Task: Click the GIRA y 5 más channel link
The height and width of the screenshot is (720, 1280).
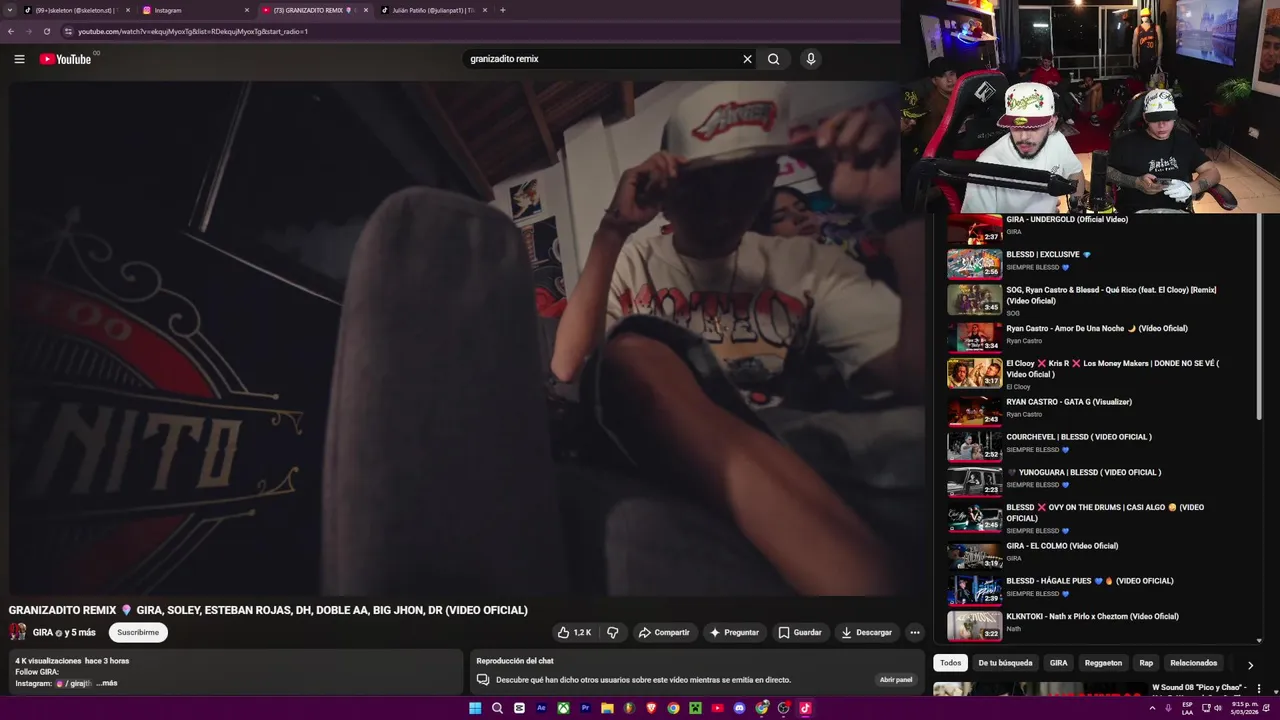Action: pyautogui.click(x=64, y=632)
